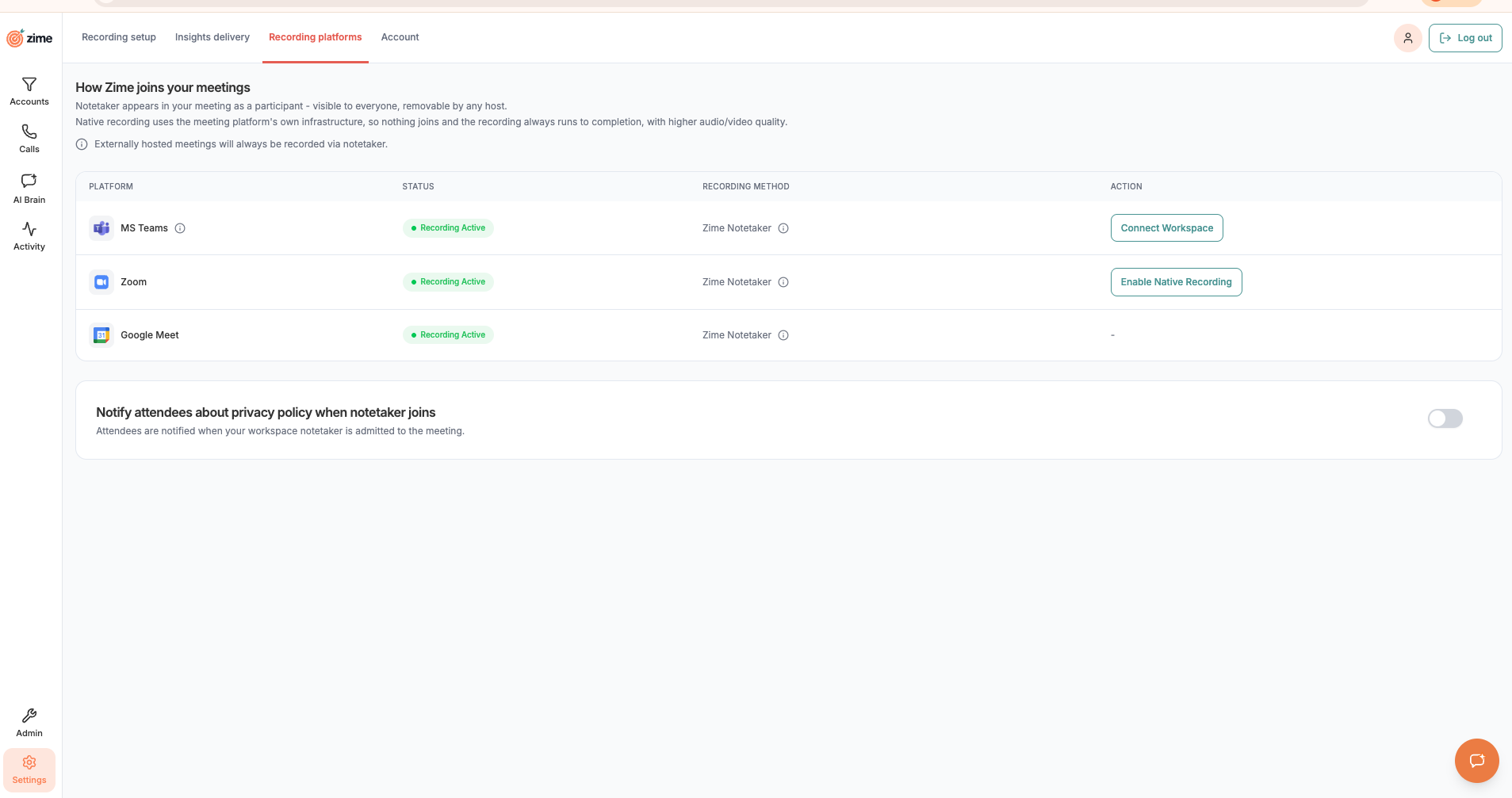
Task: Click the Enable Native Recording button
Action: pyautogui.click(x=1177, y=282)
